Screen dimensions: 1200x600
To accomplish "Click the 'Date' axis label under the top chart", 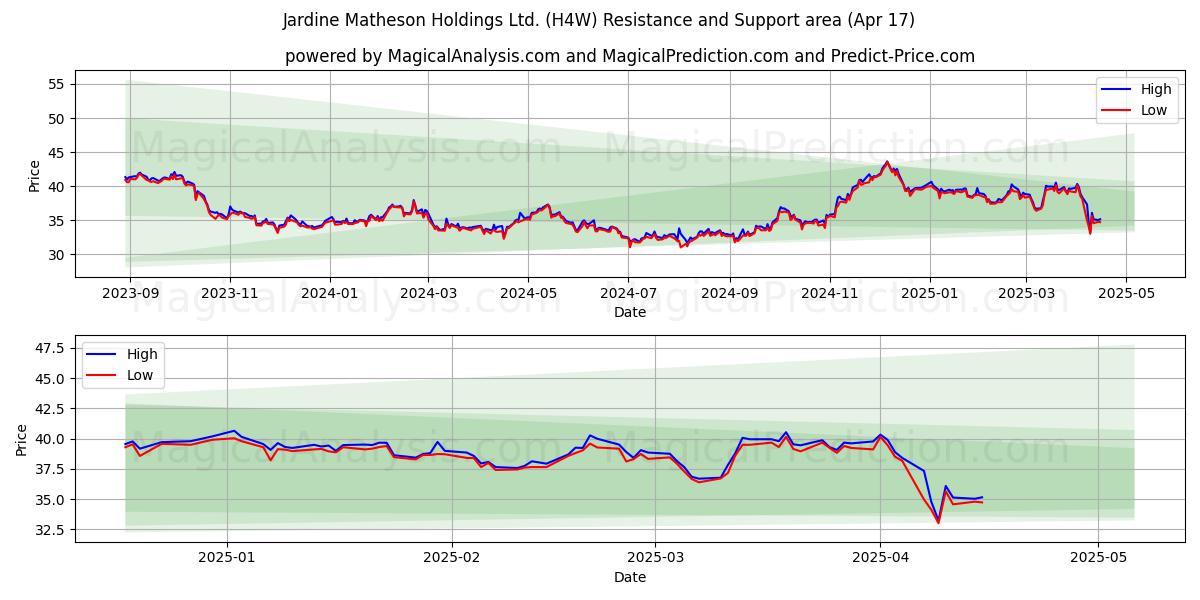I will (630, 312).
